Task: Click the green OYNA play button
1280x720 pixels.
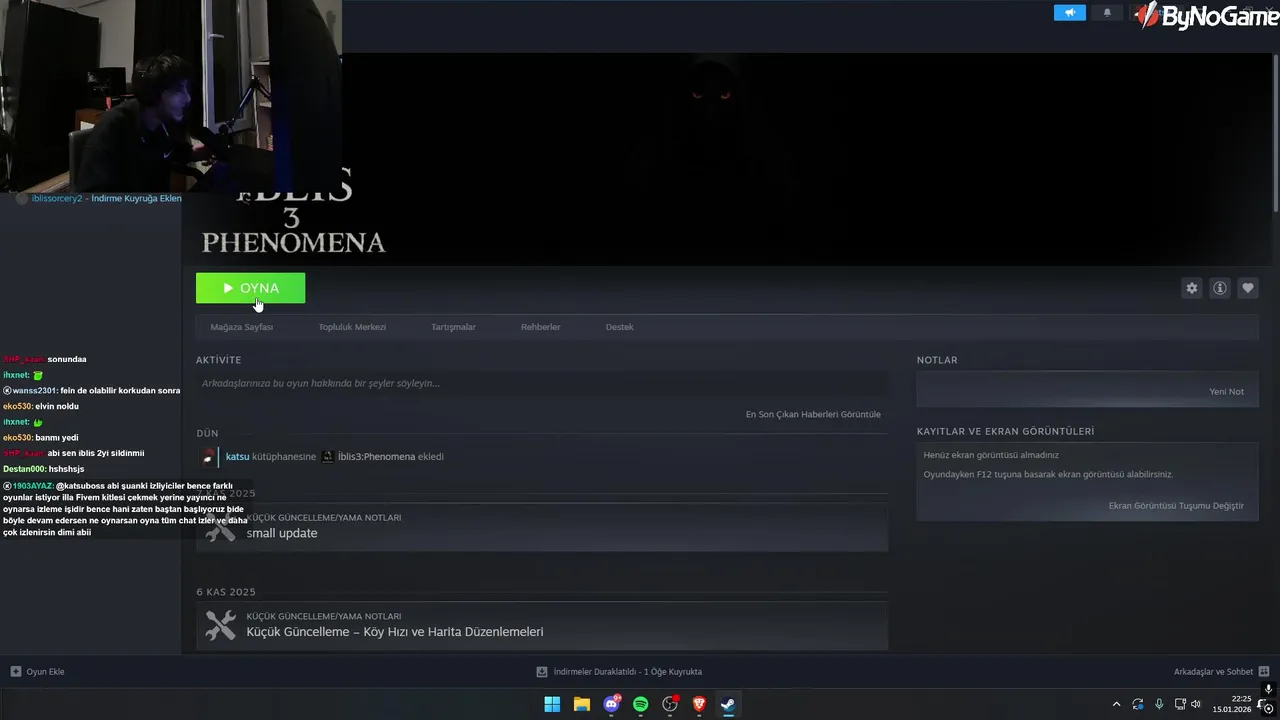Action: [250, 288]
